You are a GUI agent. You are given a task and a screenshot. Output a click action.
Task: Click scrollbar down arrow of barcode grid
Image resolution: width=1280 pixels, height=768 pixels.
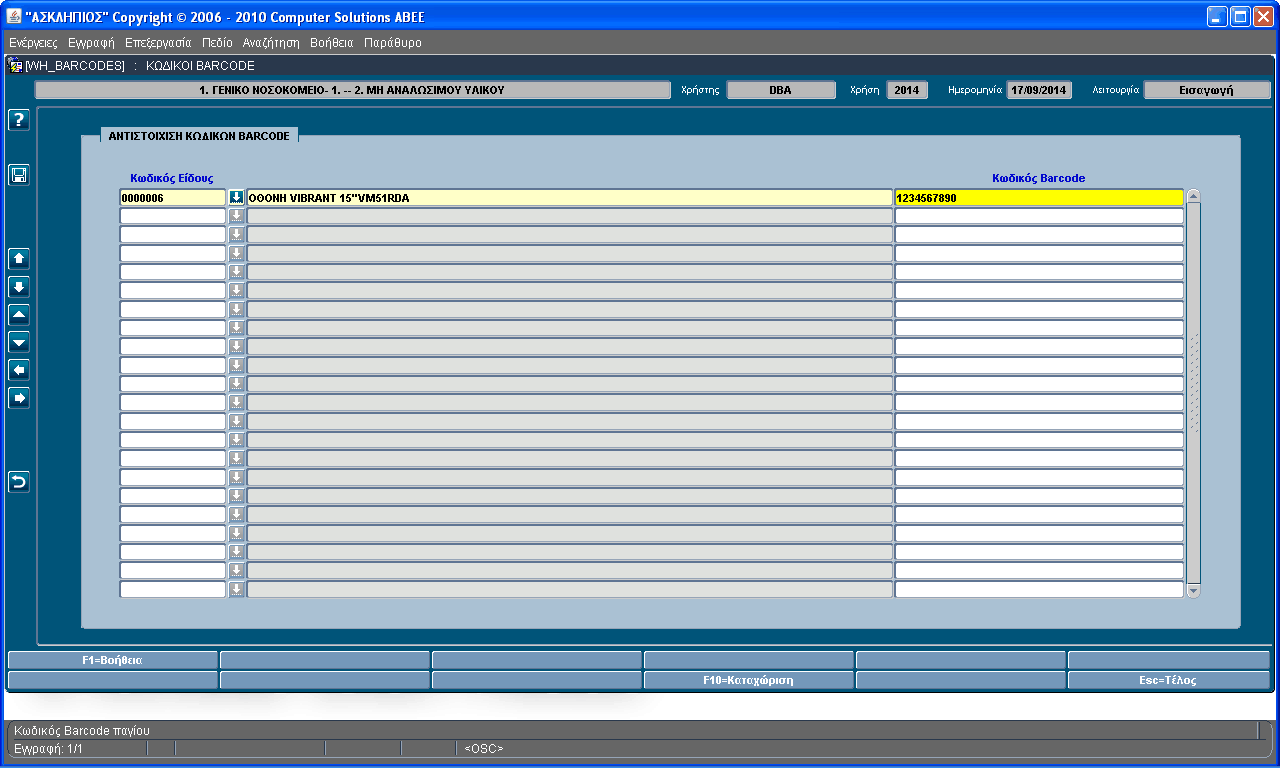coord(1192,592)
